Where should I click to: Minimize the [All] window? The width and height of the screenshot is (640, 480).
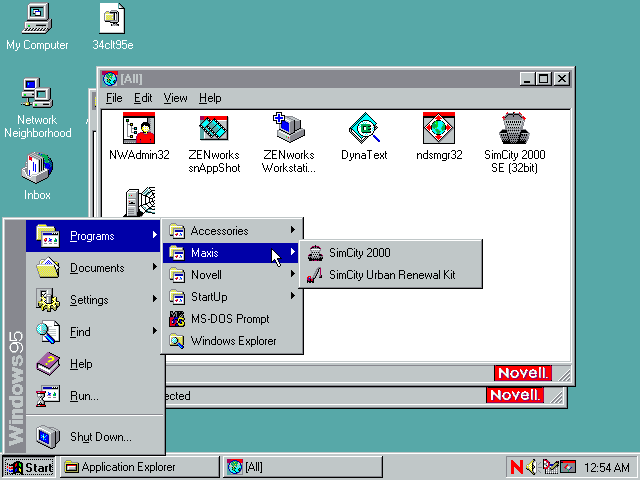(528, 79)
